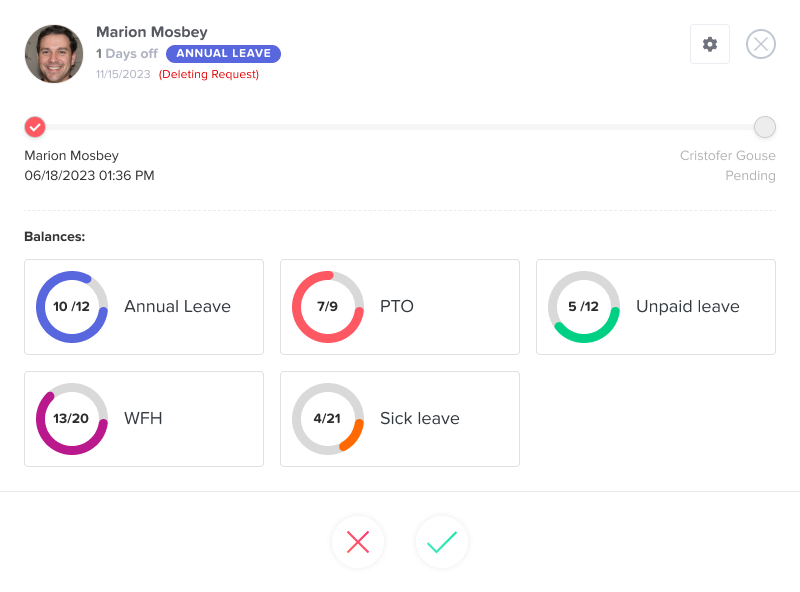Click Marion Mosbey's profile photo

(x=54, y=54)
